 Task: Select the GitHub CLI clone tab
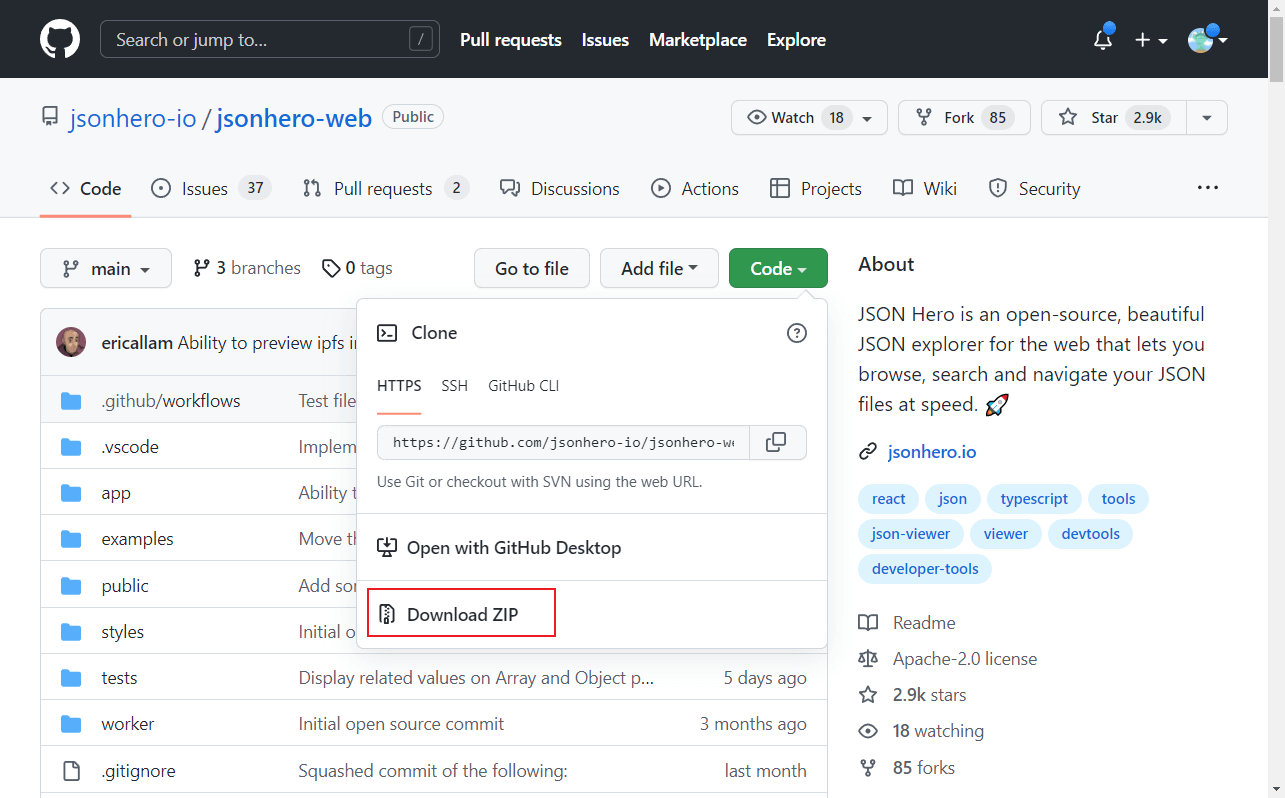pyautogui.click(x=524, y=386)
